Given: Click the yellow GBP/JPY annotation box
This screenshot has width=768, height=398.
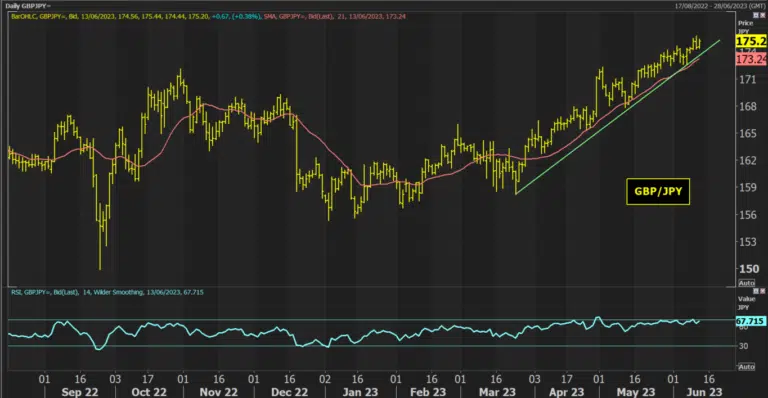Looking at the screenshot, I should click(x=658, y=191).
